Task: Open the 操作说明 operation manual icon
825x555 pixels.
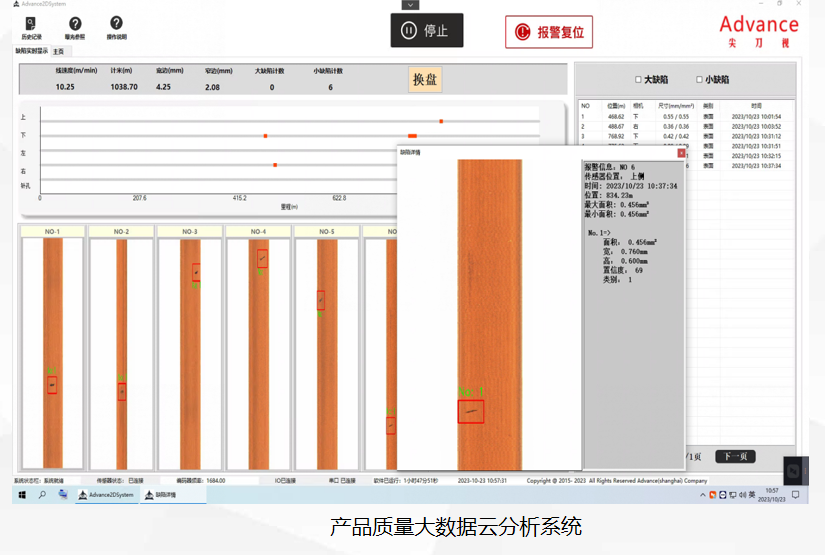Action: [x=116, y=28]
